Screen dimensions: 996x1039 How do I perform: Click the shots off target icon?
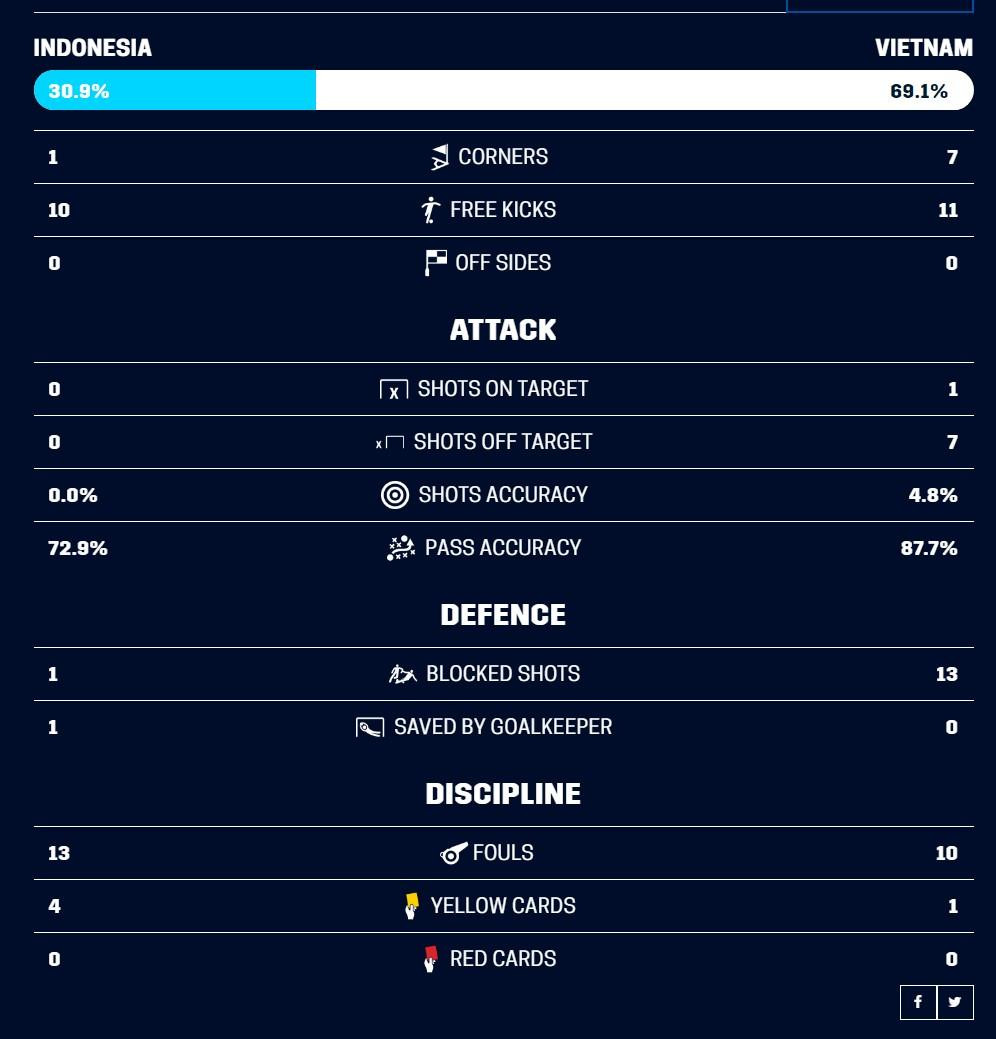[390, 443]
